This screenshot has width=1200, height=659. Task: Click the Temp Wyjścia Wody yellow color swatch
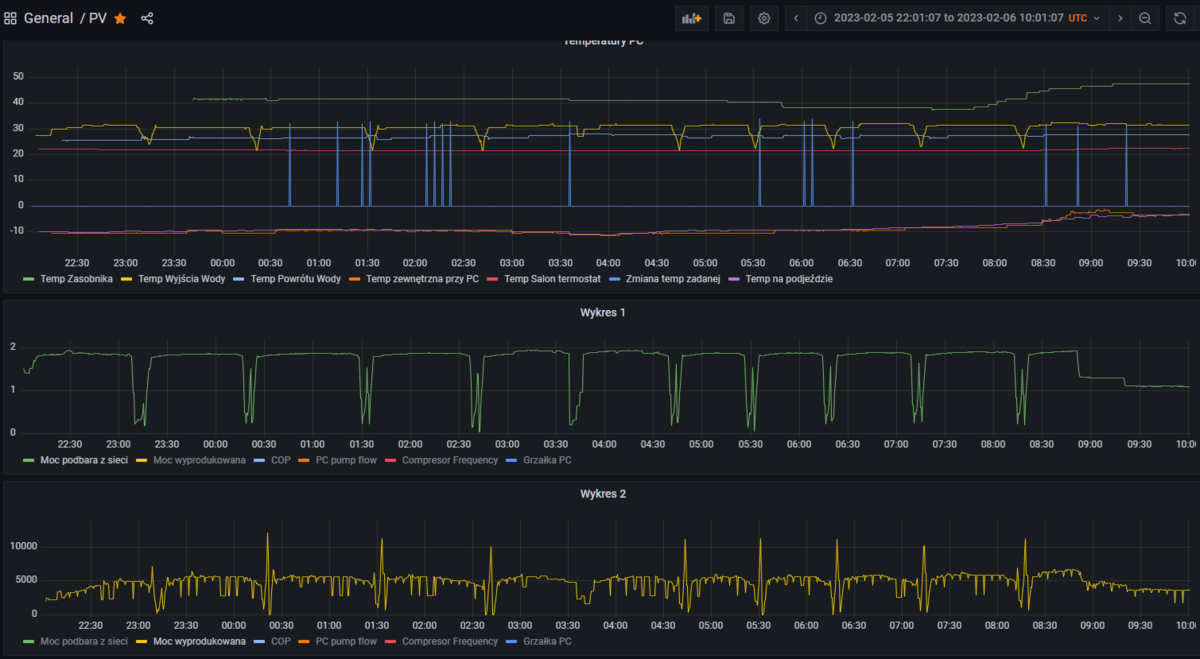pyautogui.click(x=129, y=279)
